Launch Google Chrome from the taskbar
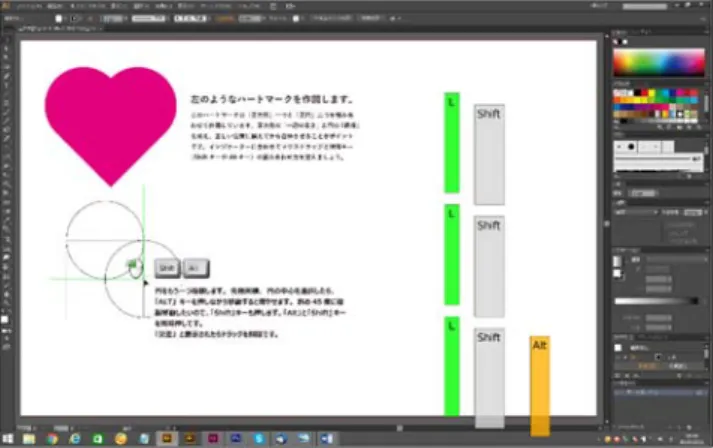Viewport: 713px width, 448px height. (52, 439)
